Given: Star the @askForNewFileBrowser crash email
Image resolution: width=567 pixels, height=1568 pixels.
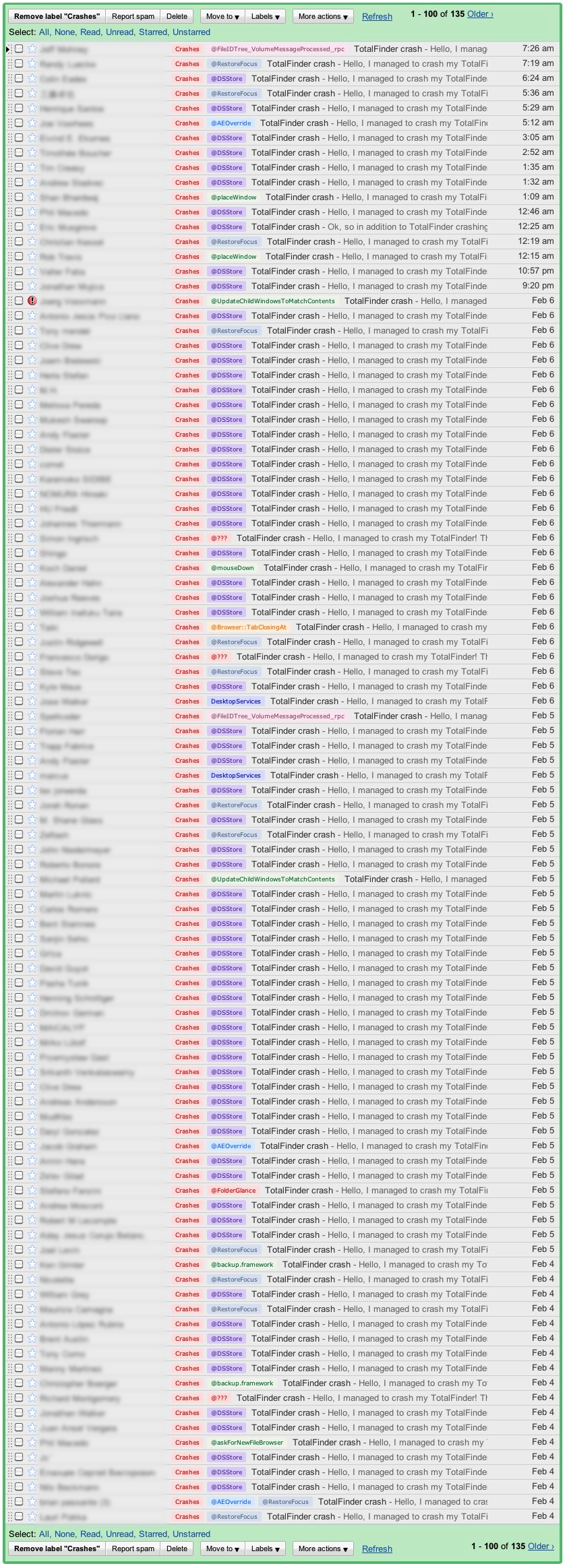Looking at the screenshot, I should click(32, 1443).
